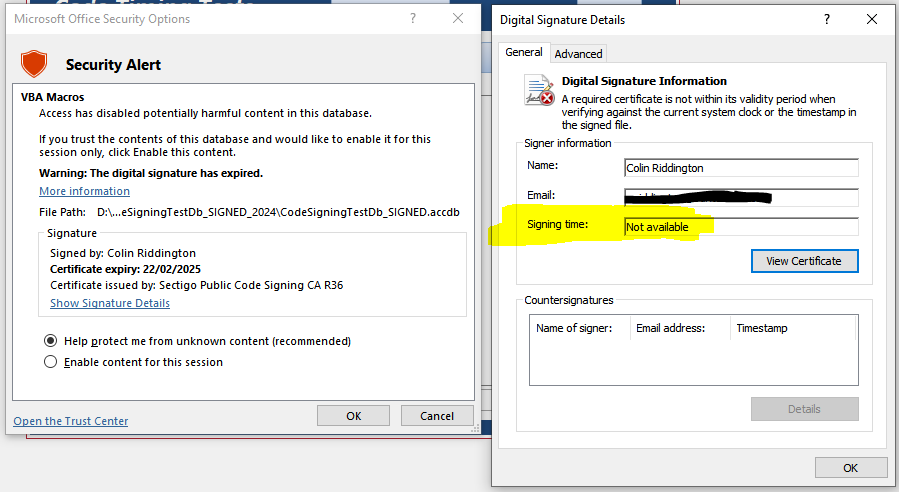The height and width of the screenshot is (492, 899).
Task: Click the Signing time field Not available
Action: pyautogui.click(x=741, y=227)
